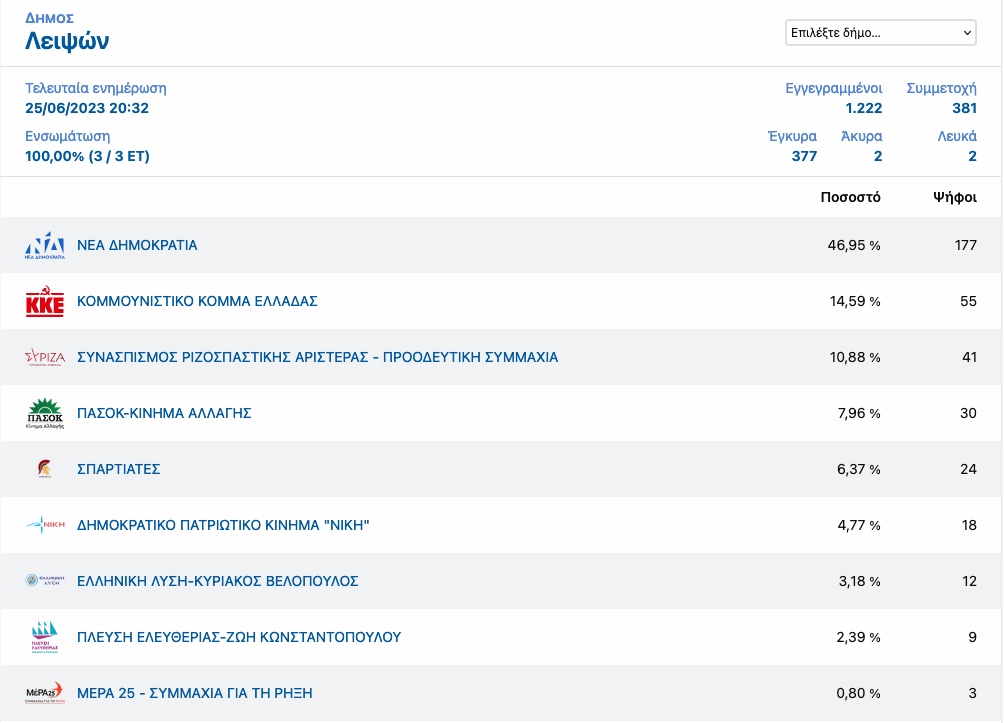Click the vote count '18'
Image resolution: width=1004 pixels, height=723 pixels.
point(969,525)
